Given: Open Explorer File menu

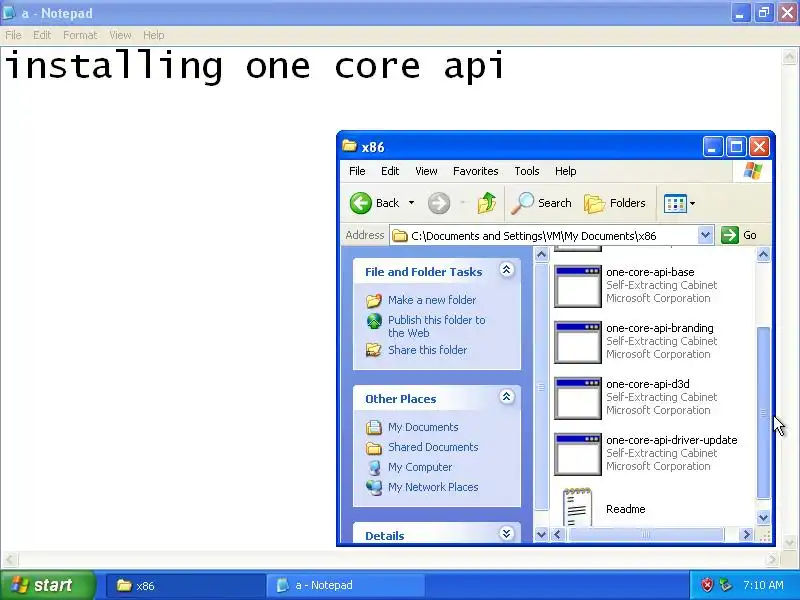Looking at the screenshot, I should coord(357,171).
